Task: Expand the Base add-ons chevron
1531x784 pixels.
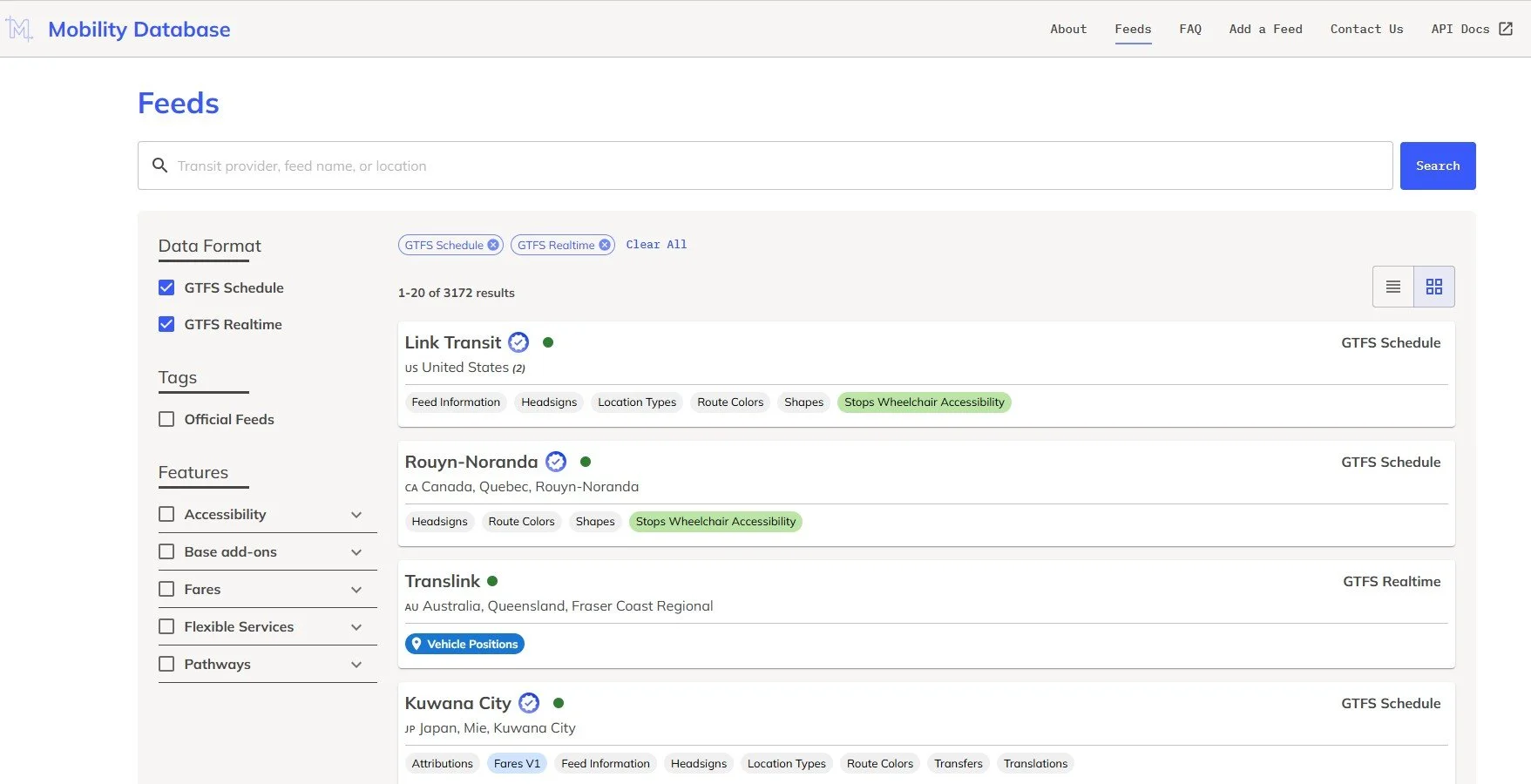Action: pyautogui.click(x=356, y=552)
